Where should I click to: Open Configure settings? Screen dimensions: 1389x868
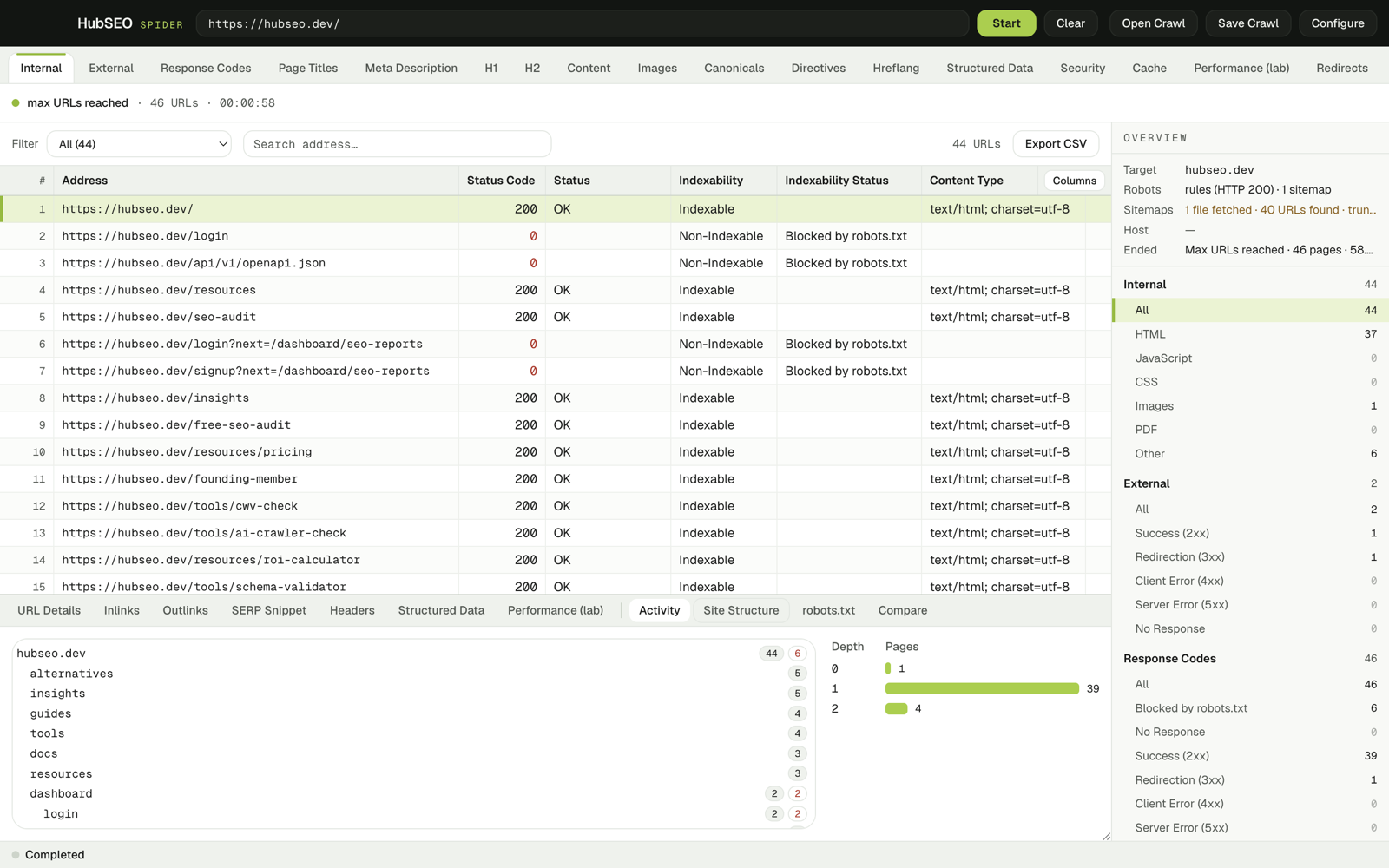click(x=1337, y=23)
